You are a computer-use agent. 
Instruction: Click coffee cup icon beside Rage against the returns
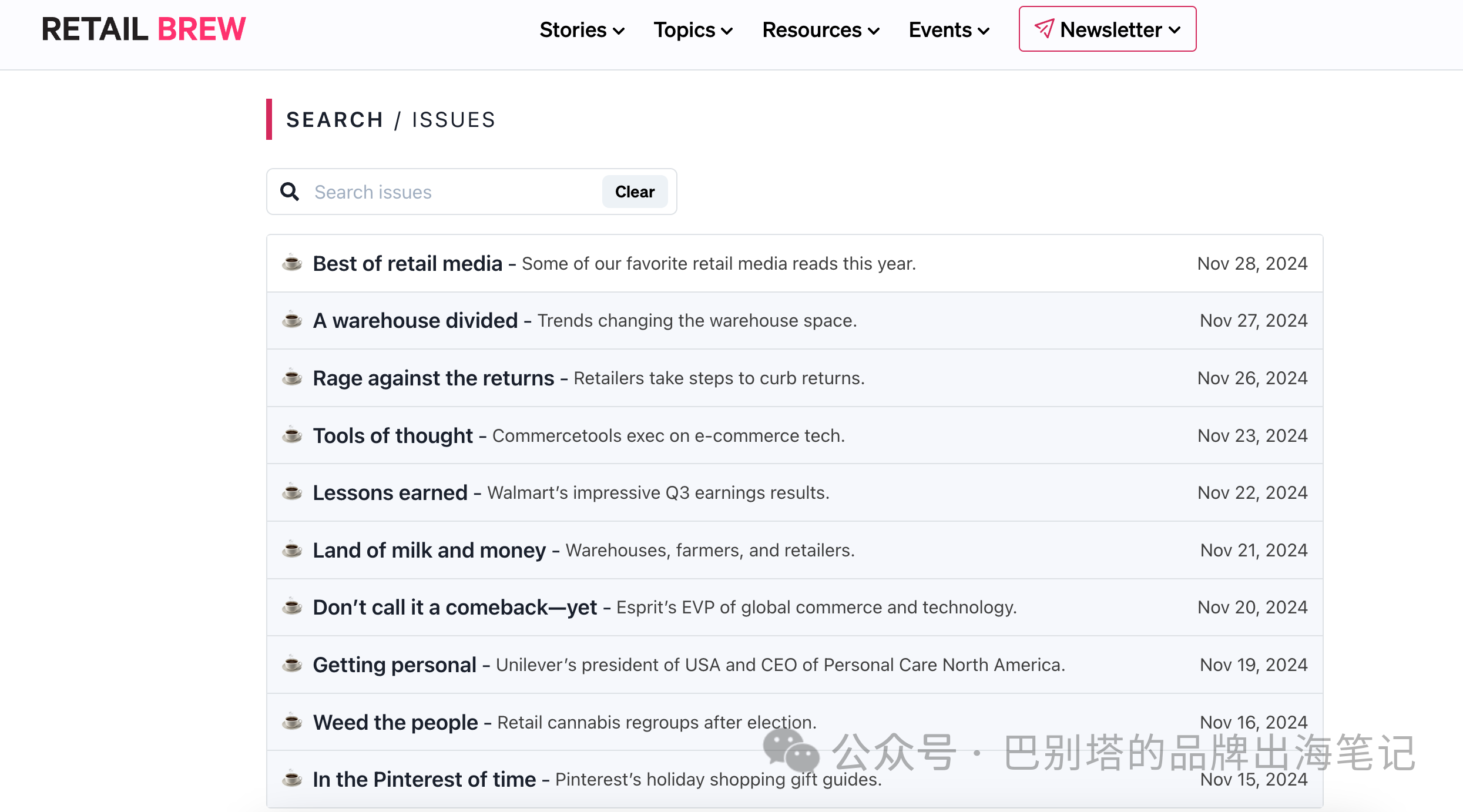[x=292, y=377]
